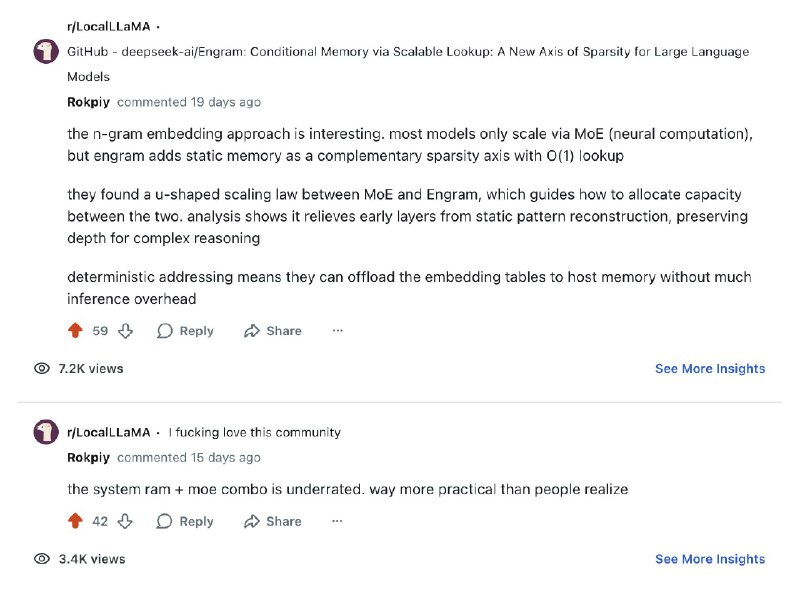Open r/LocalLLaMA link on second post

(108, 432)
